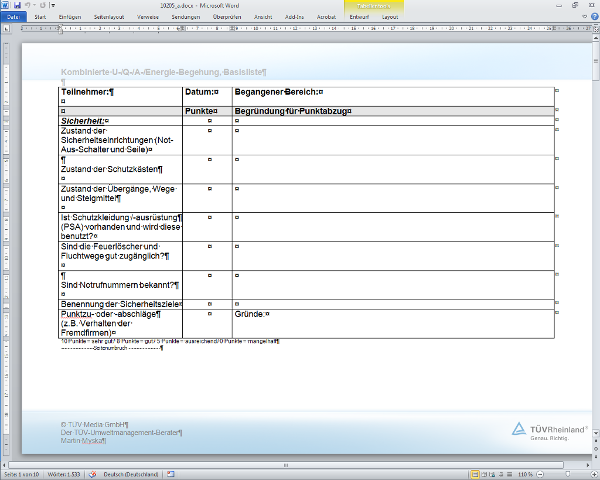Open the Layout table tools tab

391,17
